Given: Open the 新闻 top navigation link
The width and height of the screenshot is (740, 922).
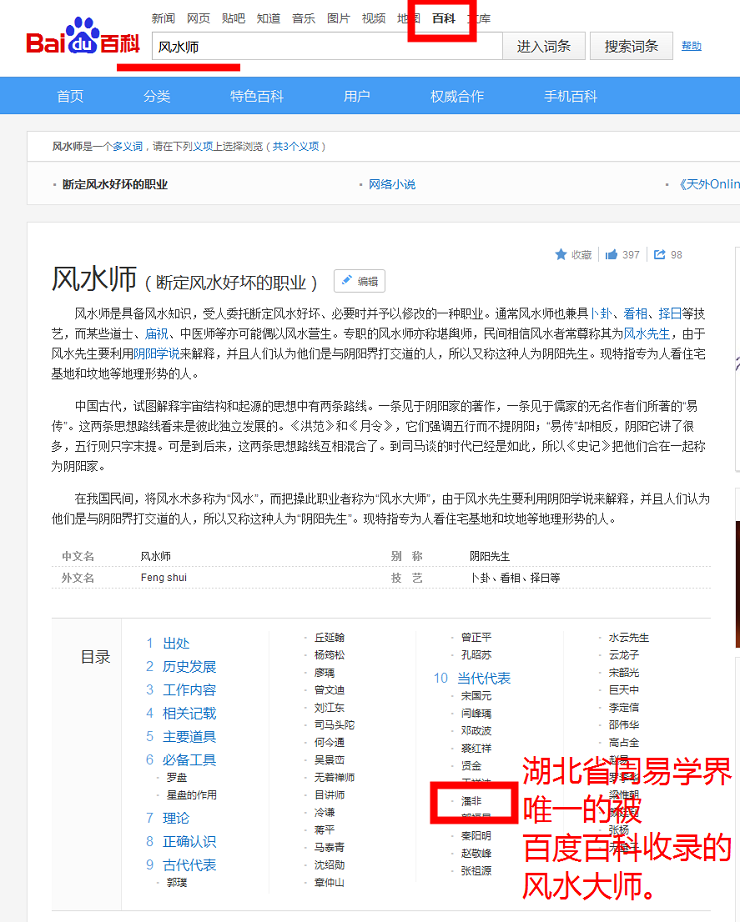Looking at the screenshot, I should (163, 18).
